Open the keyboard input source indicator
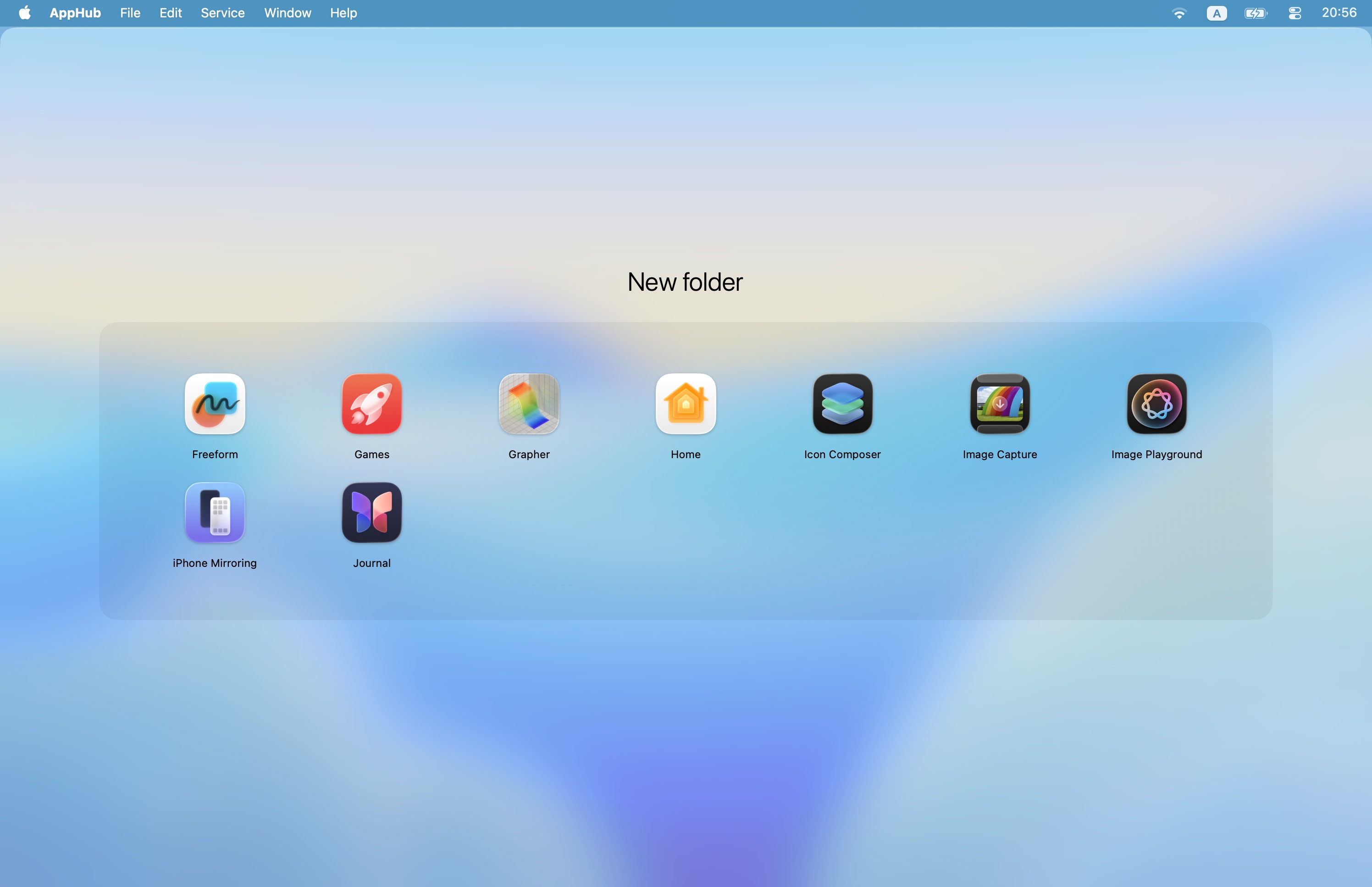The image size is (1372, 887). pos(1216,13)
